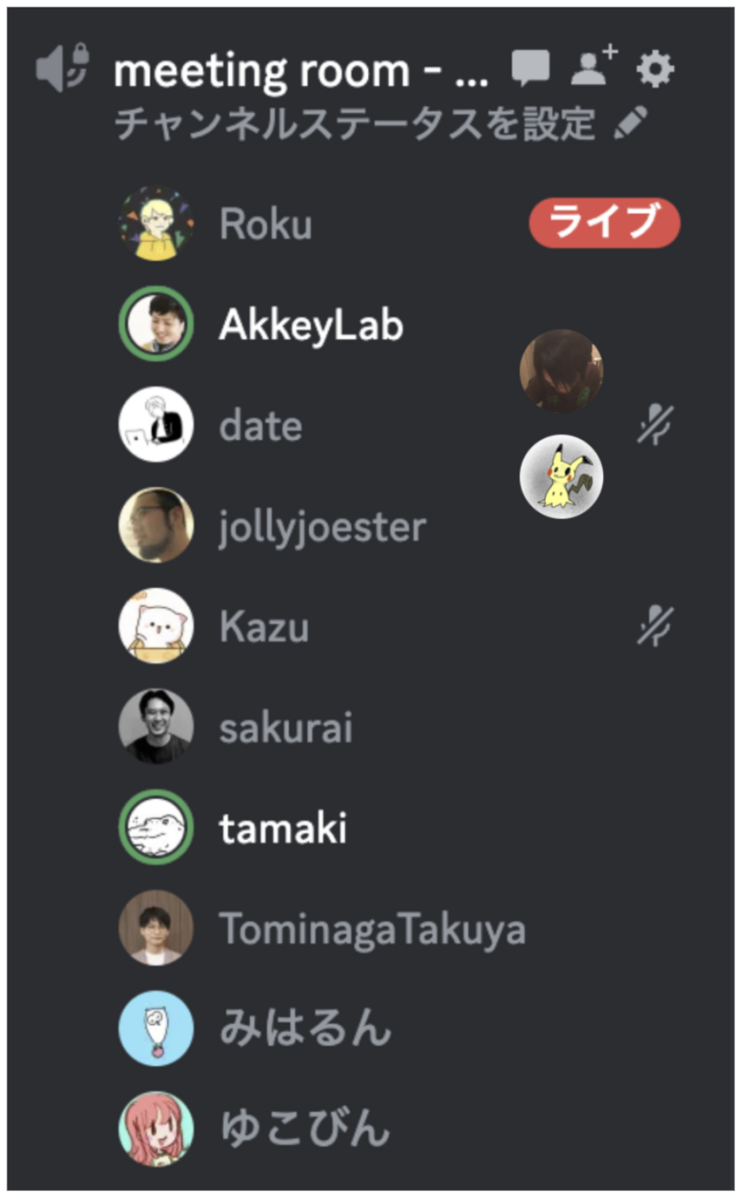
Task: Click Roku's red ライブ live badge
Action: [604, 223]
